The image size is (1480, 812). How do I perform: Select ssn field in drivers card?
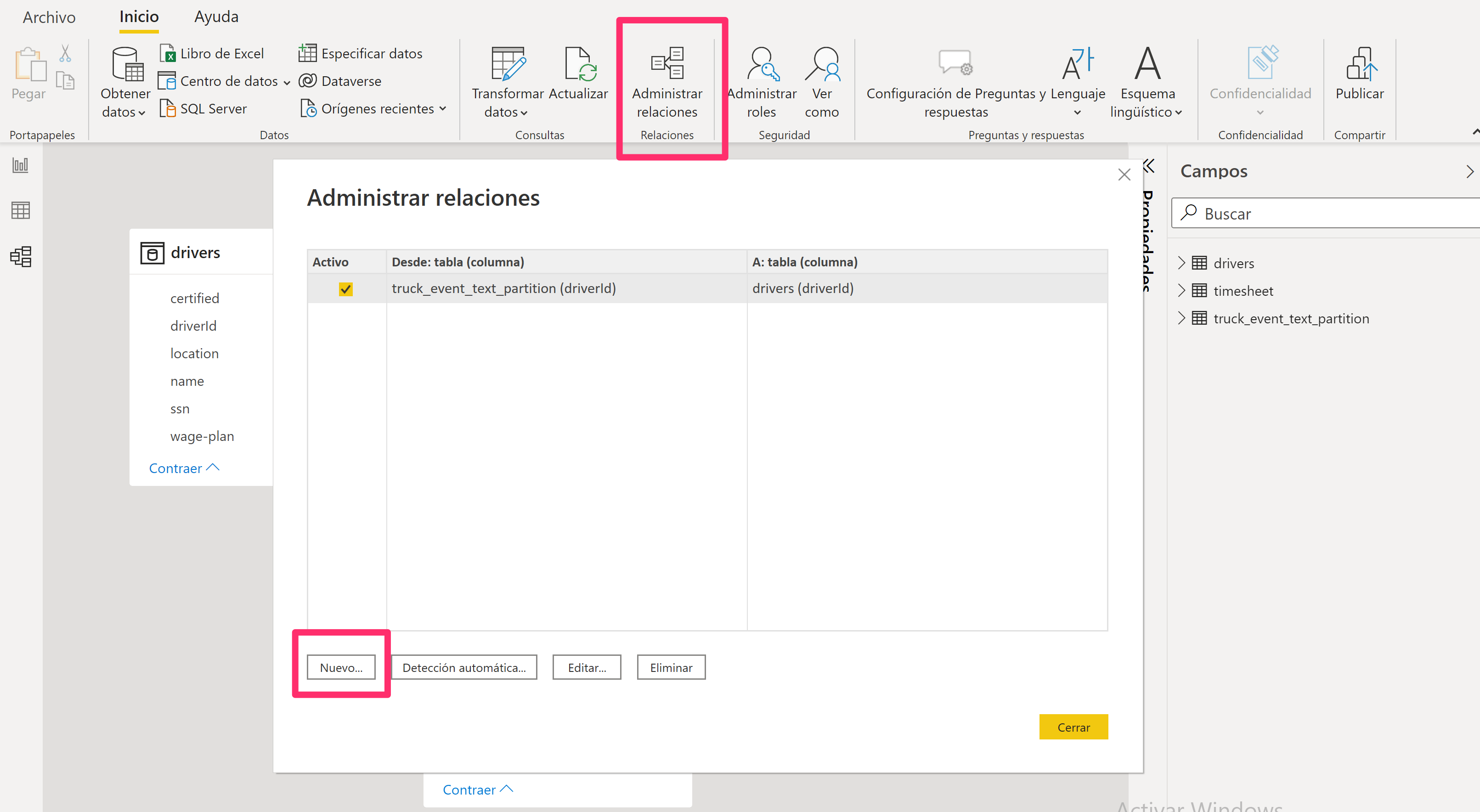tap(180, 408)
